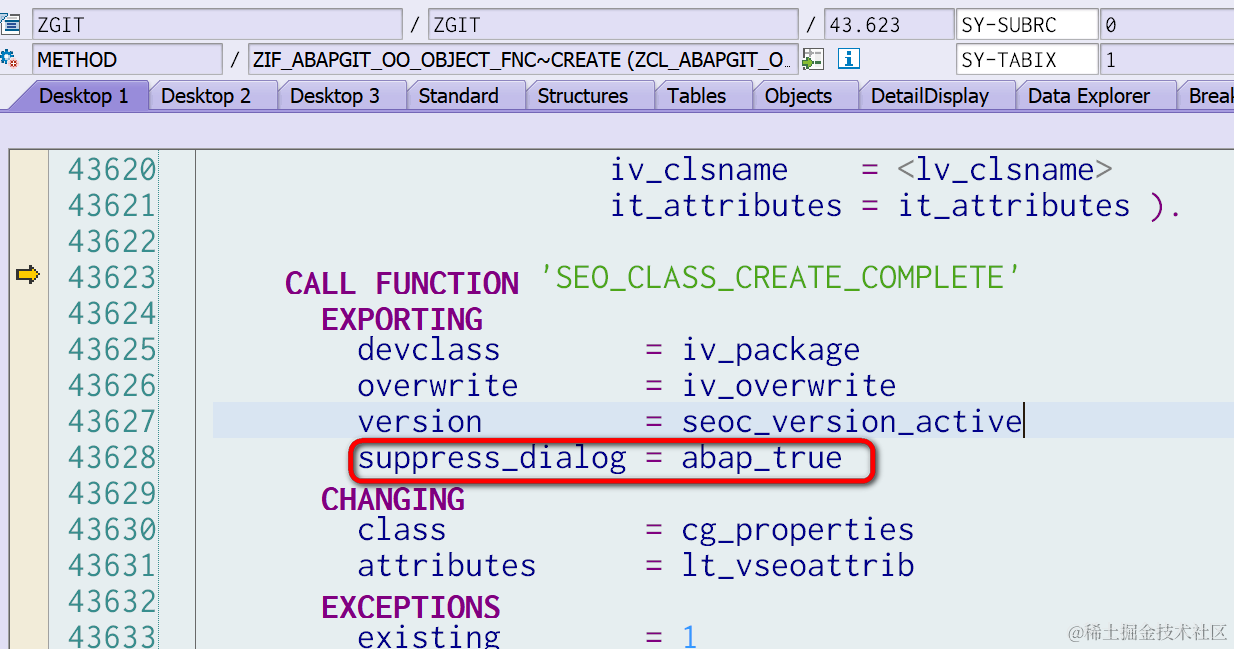Click the attributes parameter under CHANGING
This screenshot has height=649, width=1234.
click(x=447, y=565)
